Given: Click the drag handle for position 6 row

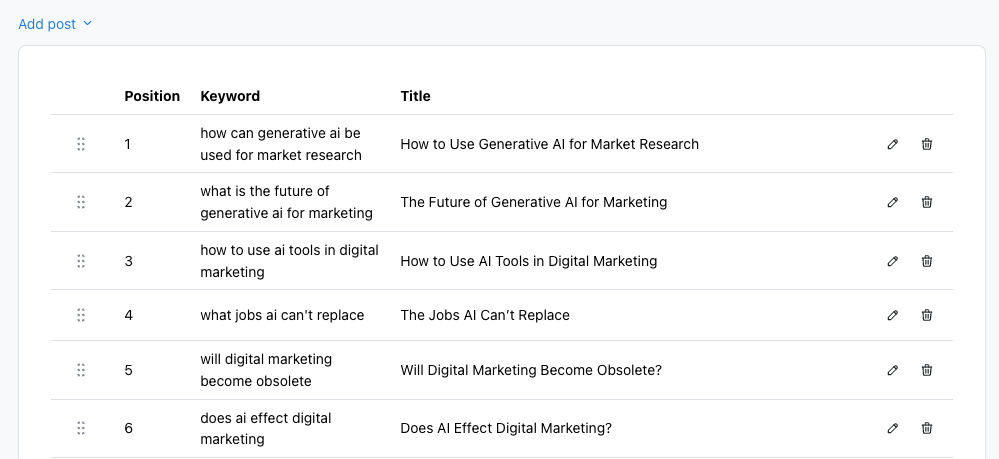Looking at the screenshot, I should coord(81,428).
